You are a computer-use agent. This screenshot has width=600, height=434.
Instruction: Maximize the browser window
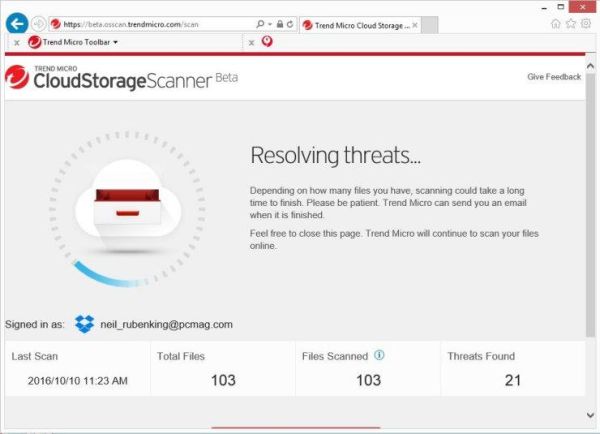click(x=561, y=7)
